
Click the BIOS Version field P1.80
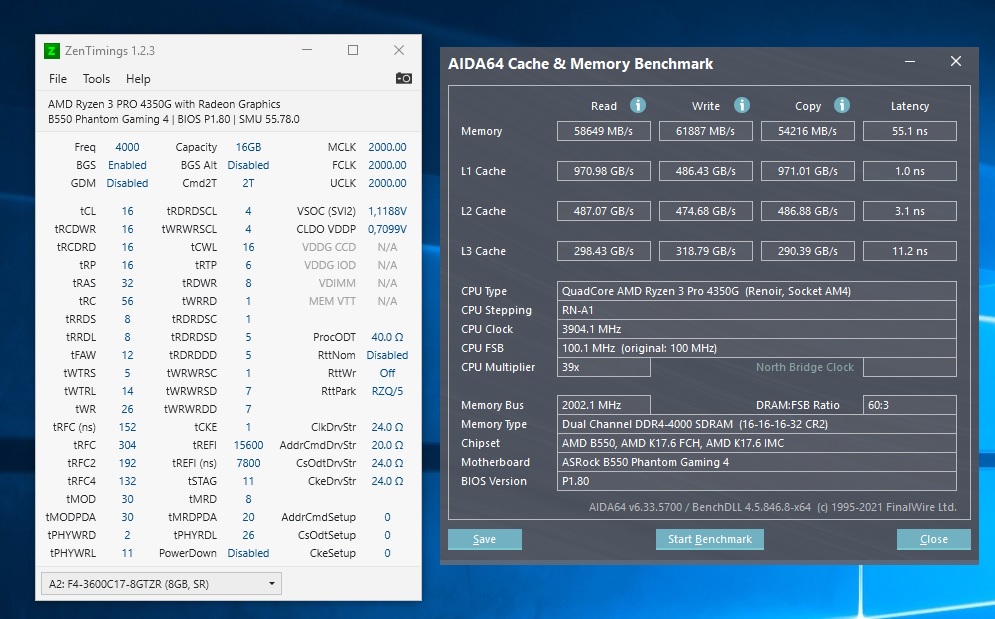click(756, 481)
